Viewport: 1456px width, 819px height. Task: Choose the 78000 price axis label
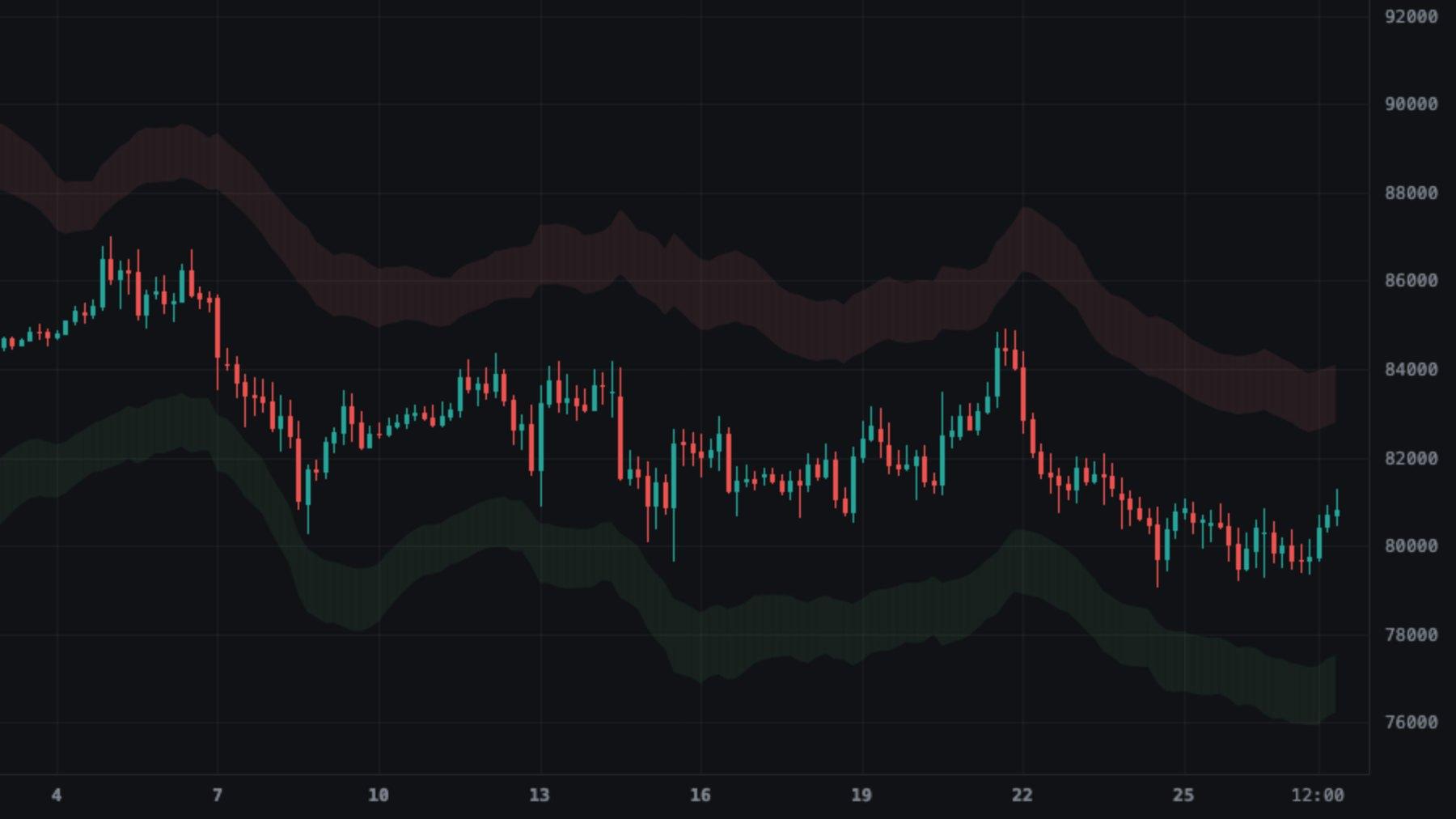coord(1411,635)
